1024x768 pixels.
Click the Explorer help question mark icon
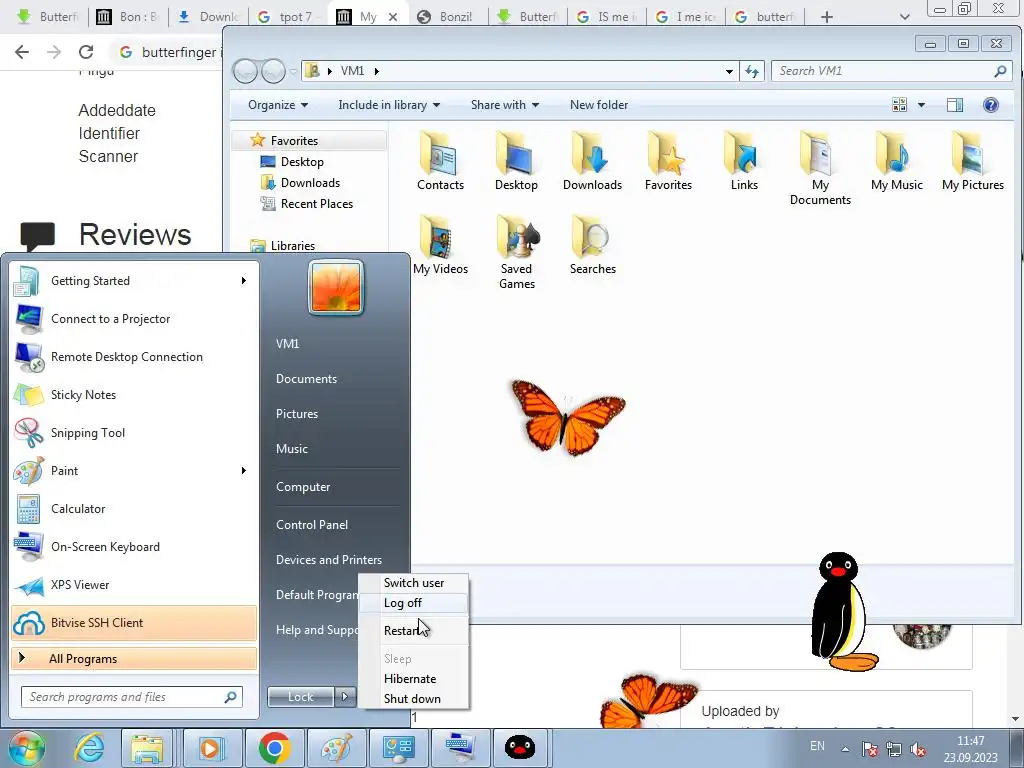click(991, 105)
